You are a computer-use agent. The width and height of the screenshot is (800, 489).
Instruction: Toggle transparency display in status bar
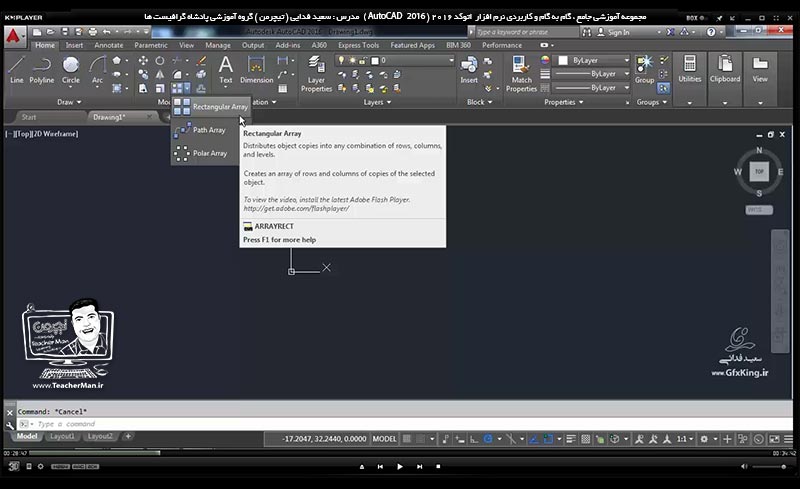click(586, 439)
